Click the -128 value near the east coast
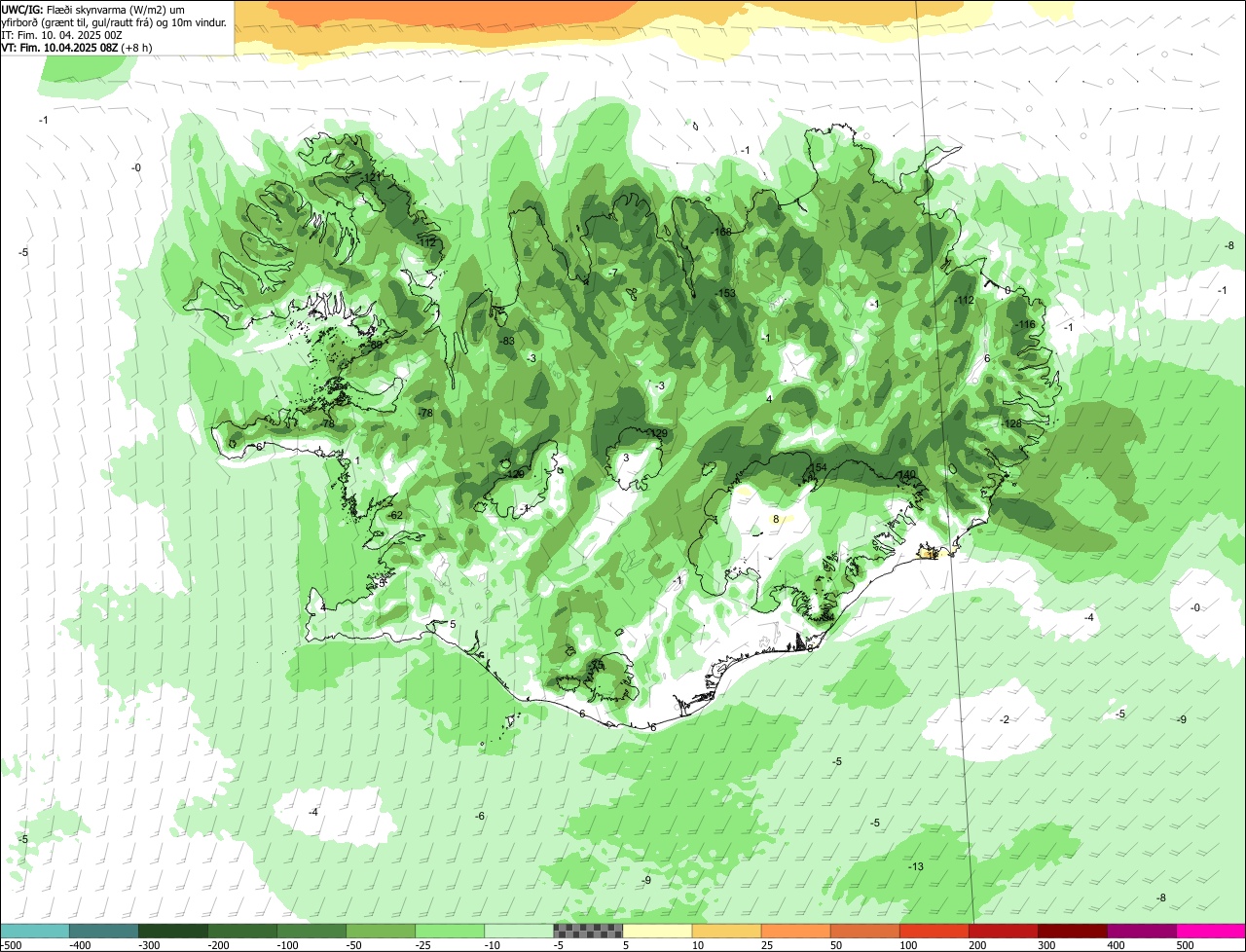The height and width of the screenshot is (952, 1246). pyautogui.click(x=1012, y=423)
